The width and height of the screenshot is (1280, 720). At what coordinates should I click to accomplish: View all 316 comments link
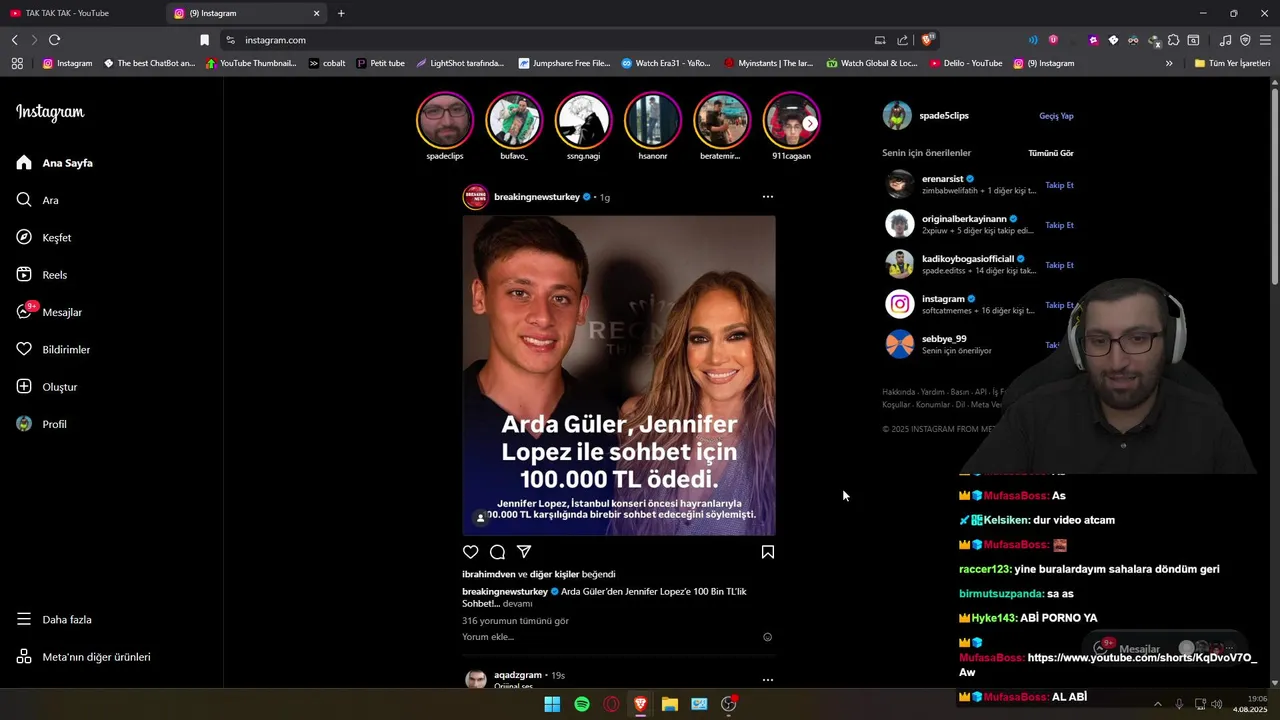click(x=515, y=621)
